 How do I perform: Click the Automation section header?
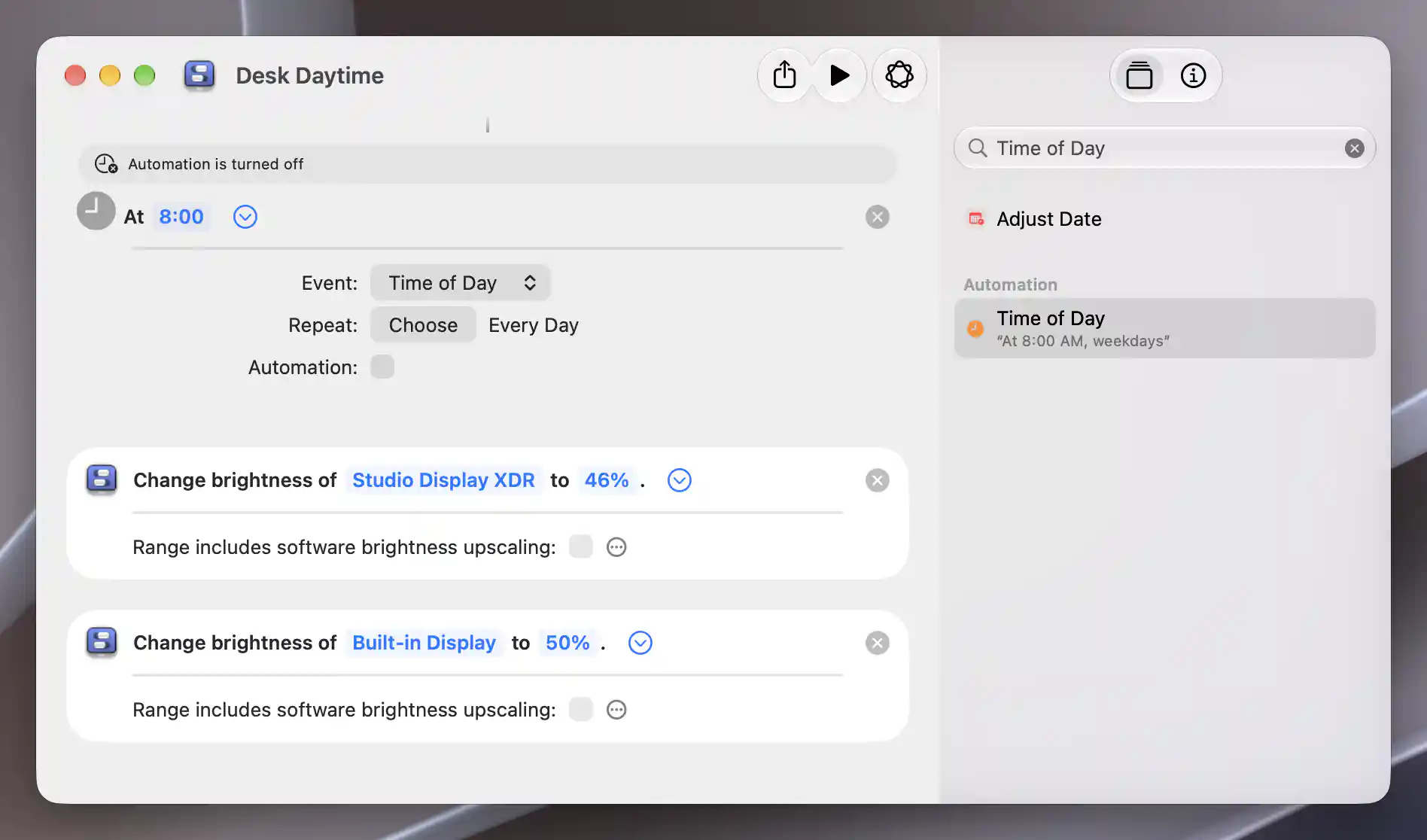point(1010,285)
